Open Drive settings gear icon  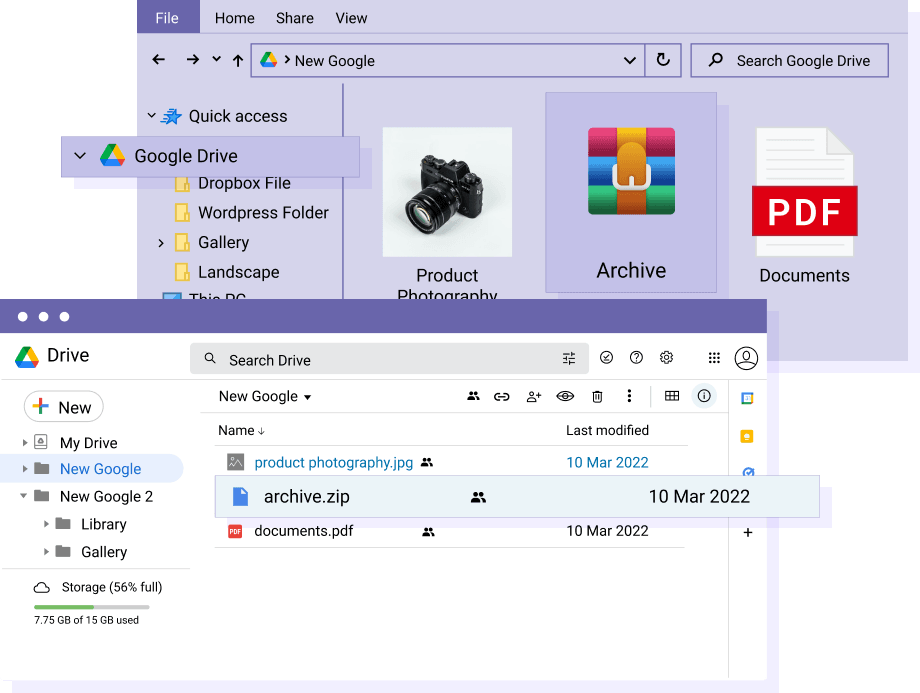[x=667, y=358]
